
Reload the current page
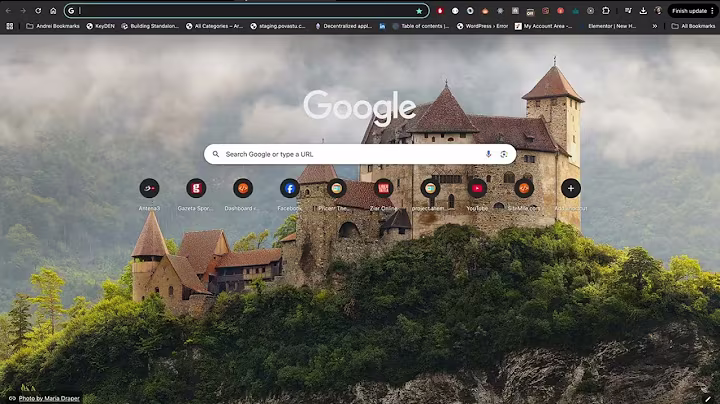38,11
